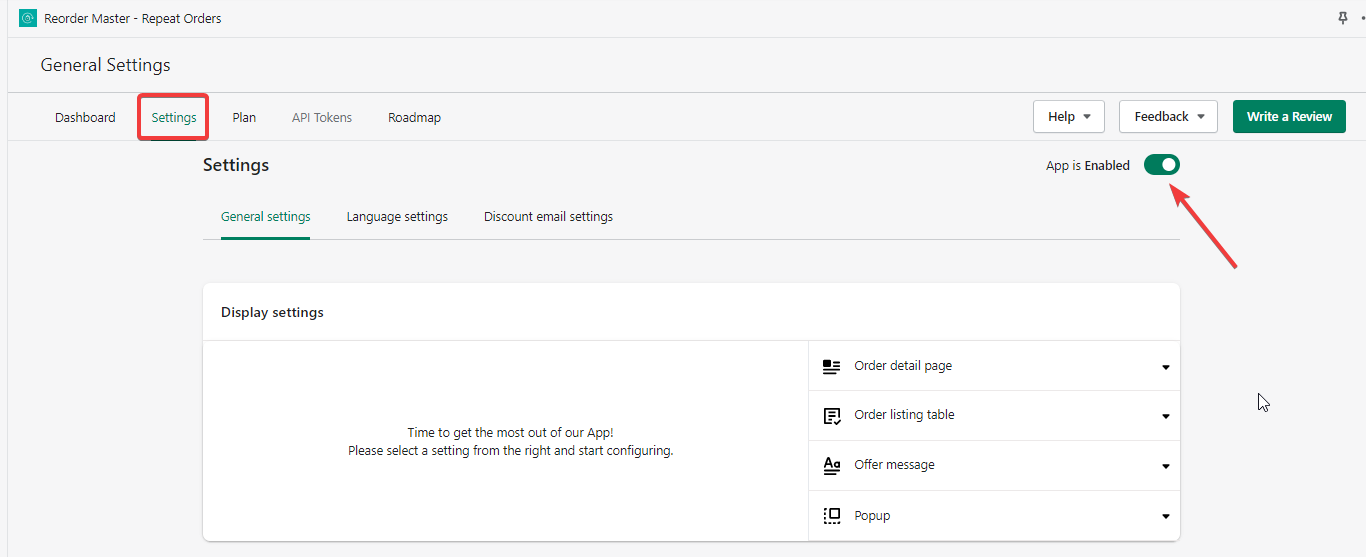
Task: Click the Offer message text icon
Action: pos(831,466)
